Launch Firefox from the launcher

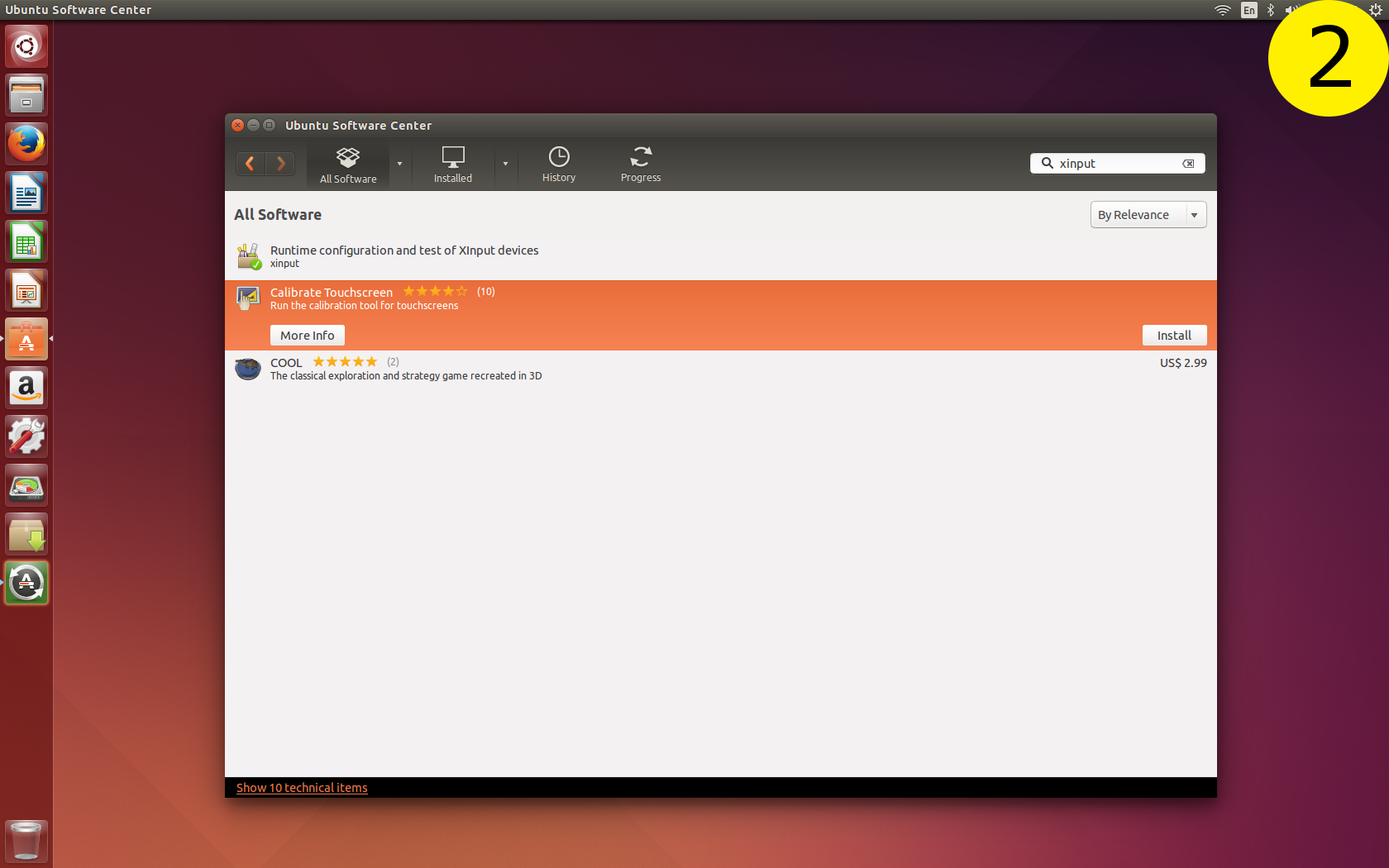click(x=26, y=144)
